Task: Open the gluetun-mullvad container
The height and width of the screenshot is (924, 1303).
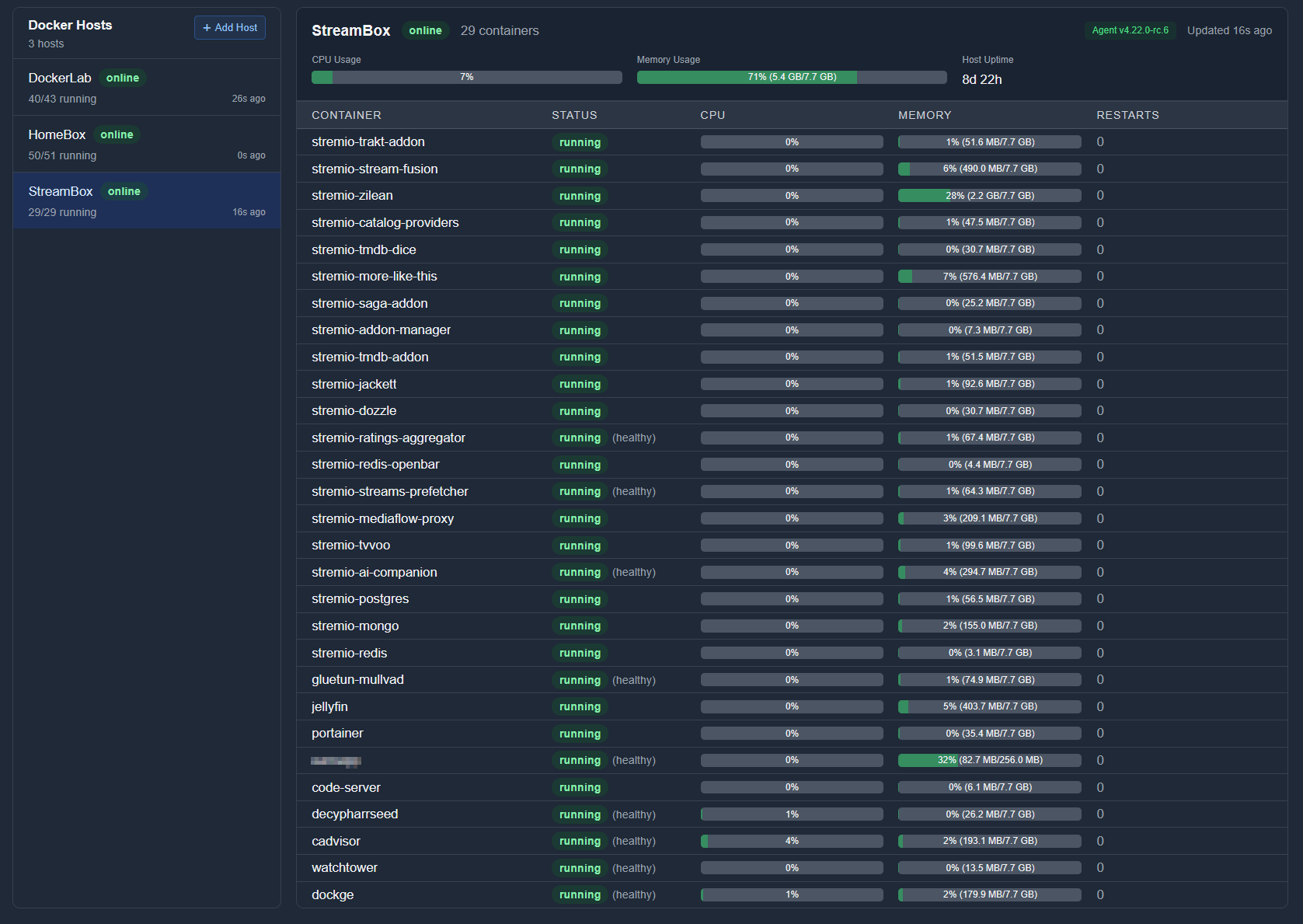Action: pos(357,680)
